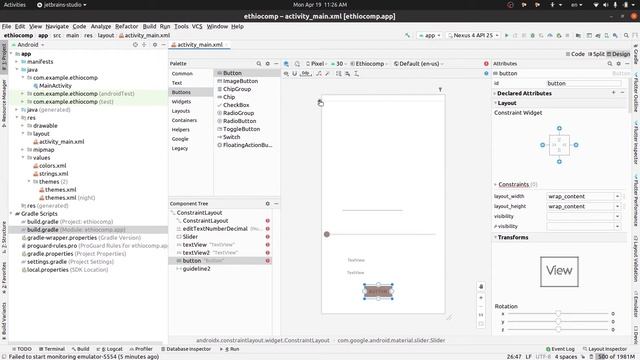Click red error indicator above the design surface
640x360 pixels.
click(486, 64)
